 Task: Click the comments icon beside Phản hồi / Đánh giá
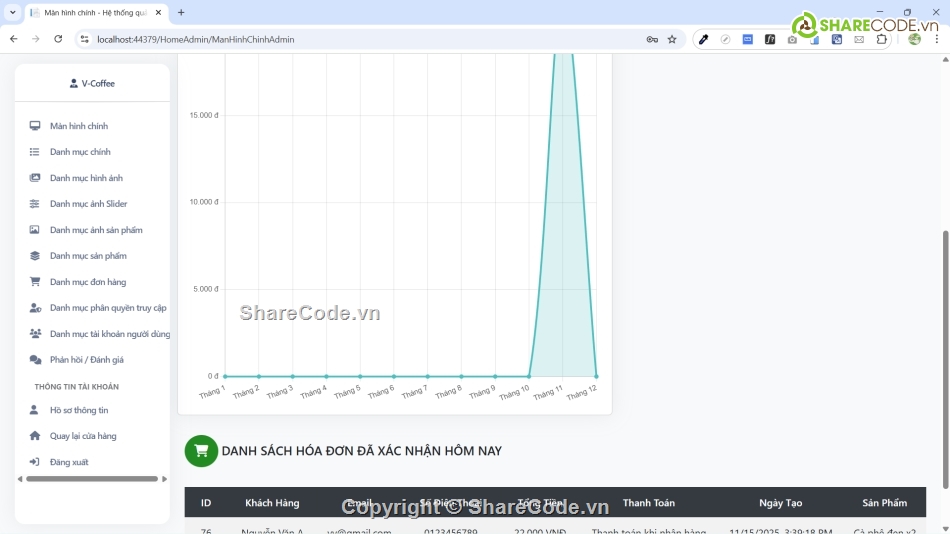pos(35,360)
